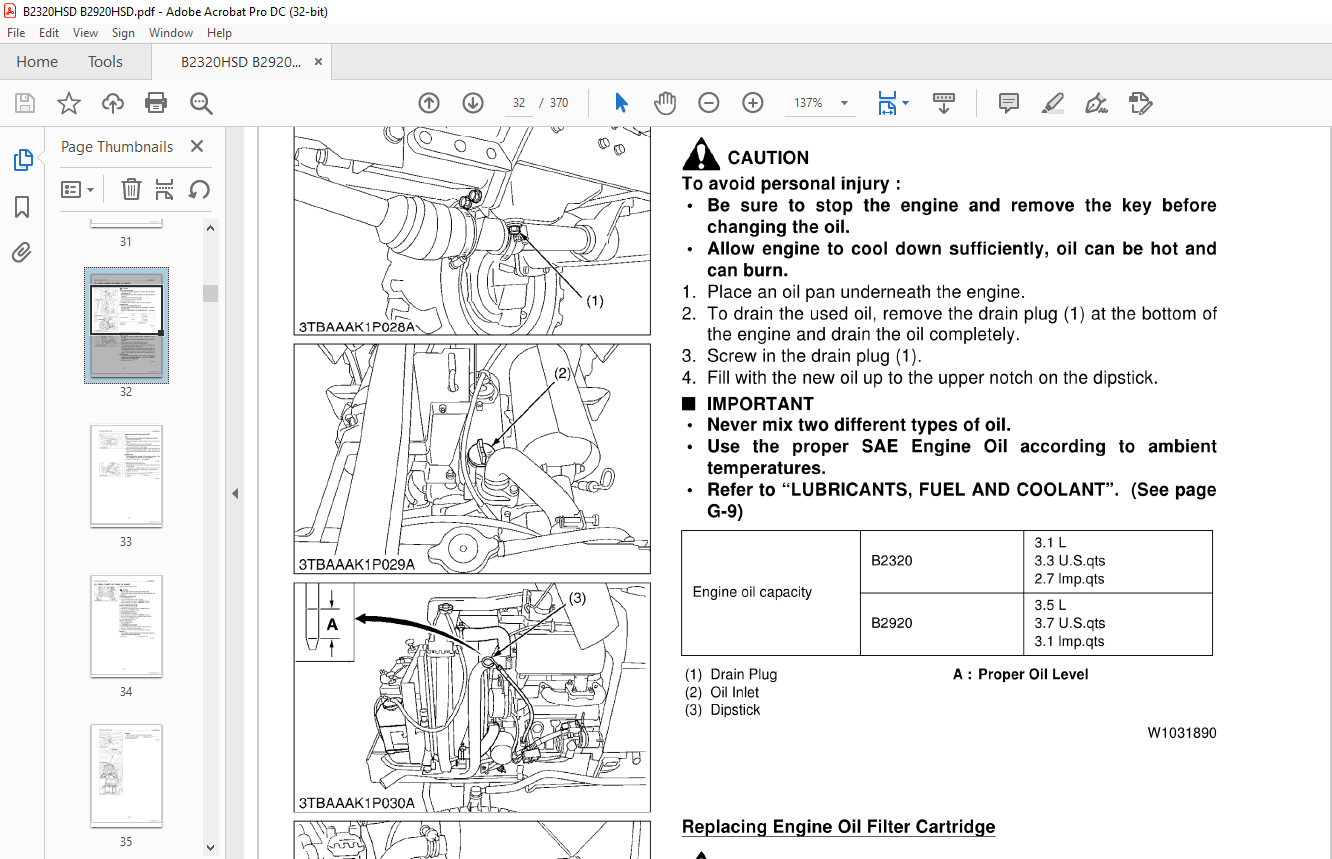Open the Edit menu

coord(49,33)
